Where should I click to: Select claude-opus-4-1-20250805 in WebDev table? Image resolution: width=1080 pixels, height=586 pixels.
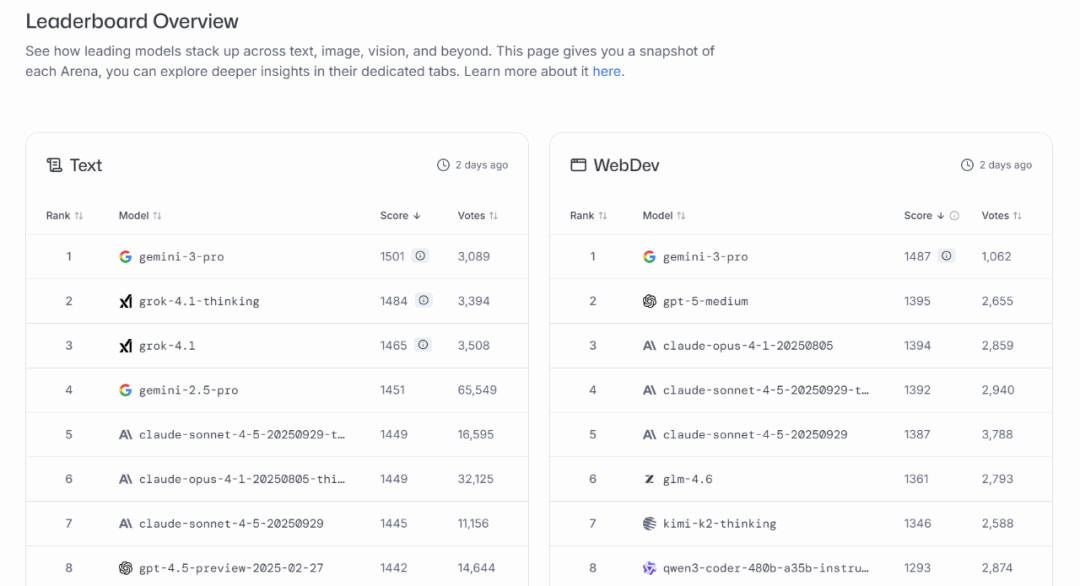pos(747,345)
